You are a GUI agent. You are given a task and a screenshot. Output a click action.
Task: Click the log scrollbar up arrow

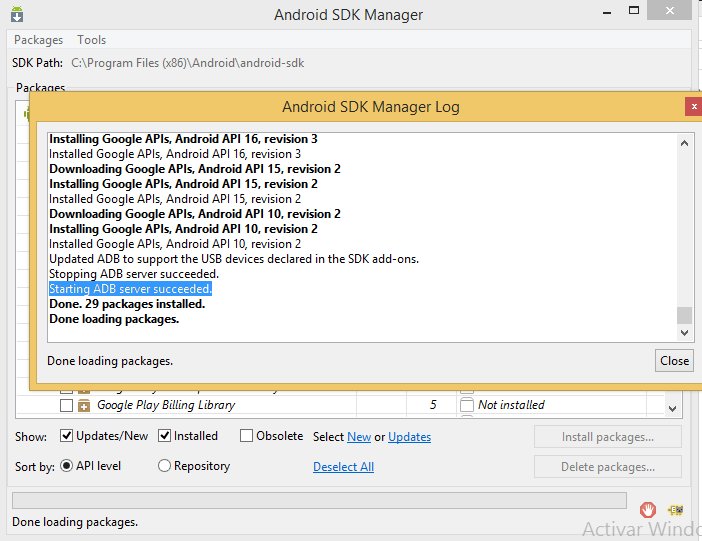684,143
